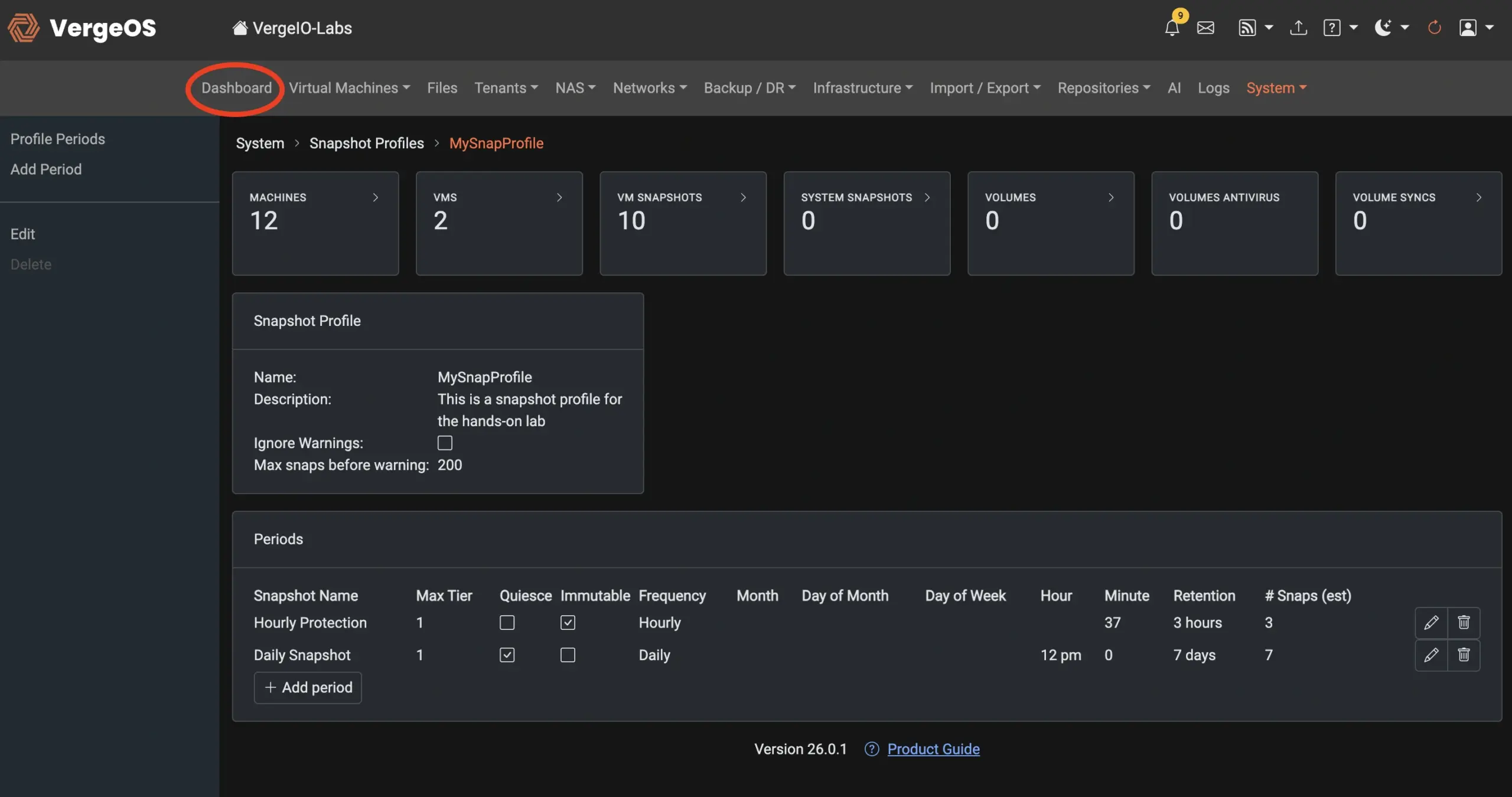Click the Add period button

(307, 687)
